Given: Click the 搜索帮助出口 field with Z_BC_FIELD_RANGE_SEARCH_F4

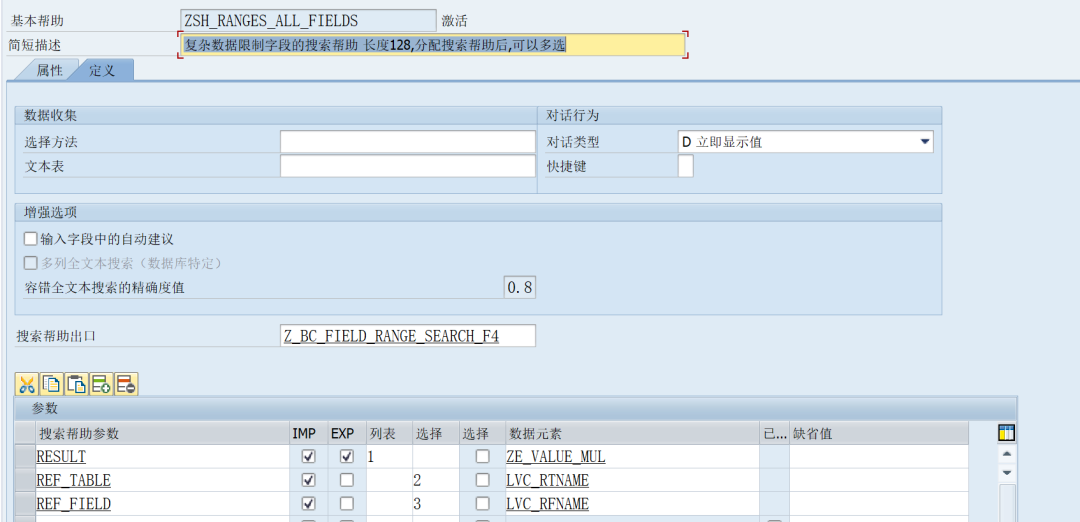Looking at the screenshot, I should [408, 336].
